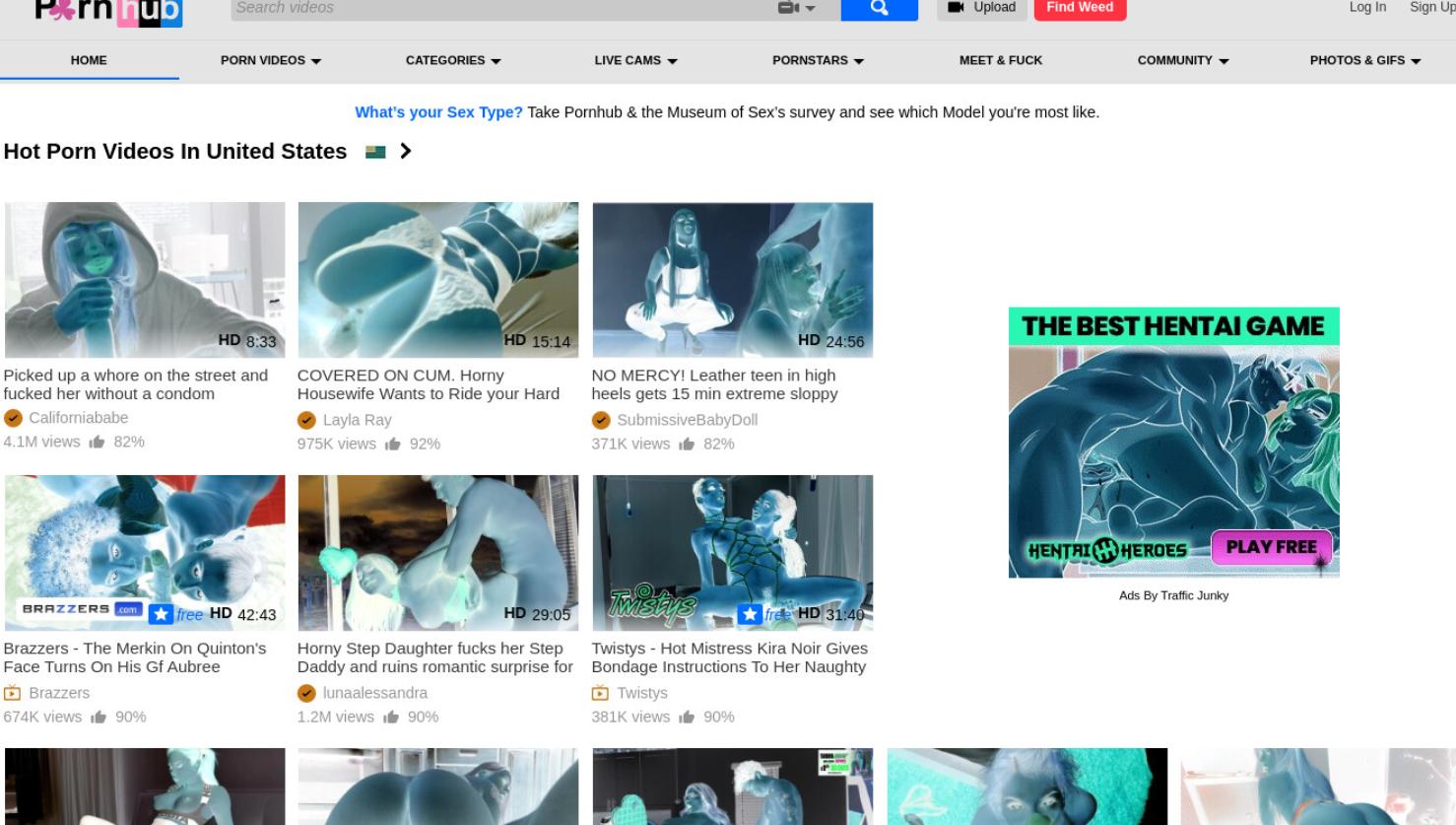This screenshot has width=1456, height=825.
Task: Click the chevron arrow after the Hot Videos heading
Action: coord(405,151)
